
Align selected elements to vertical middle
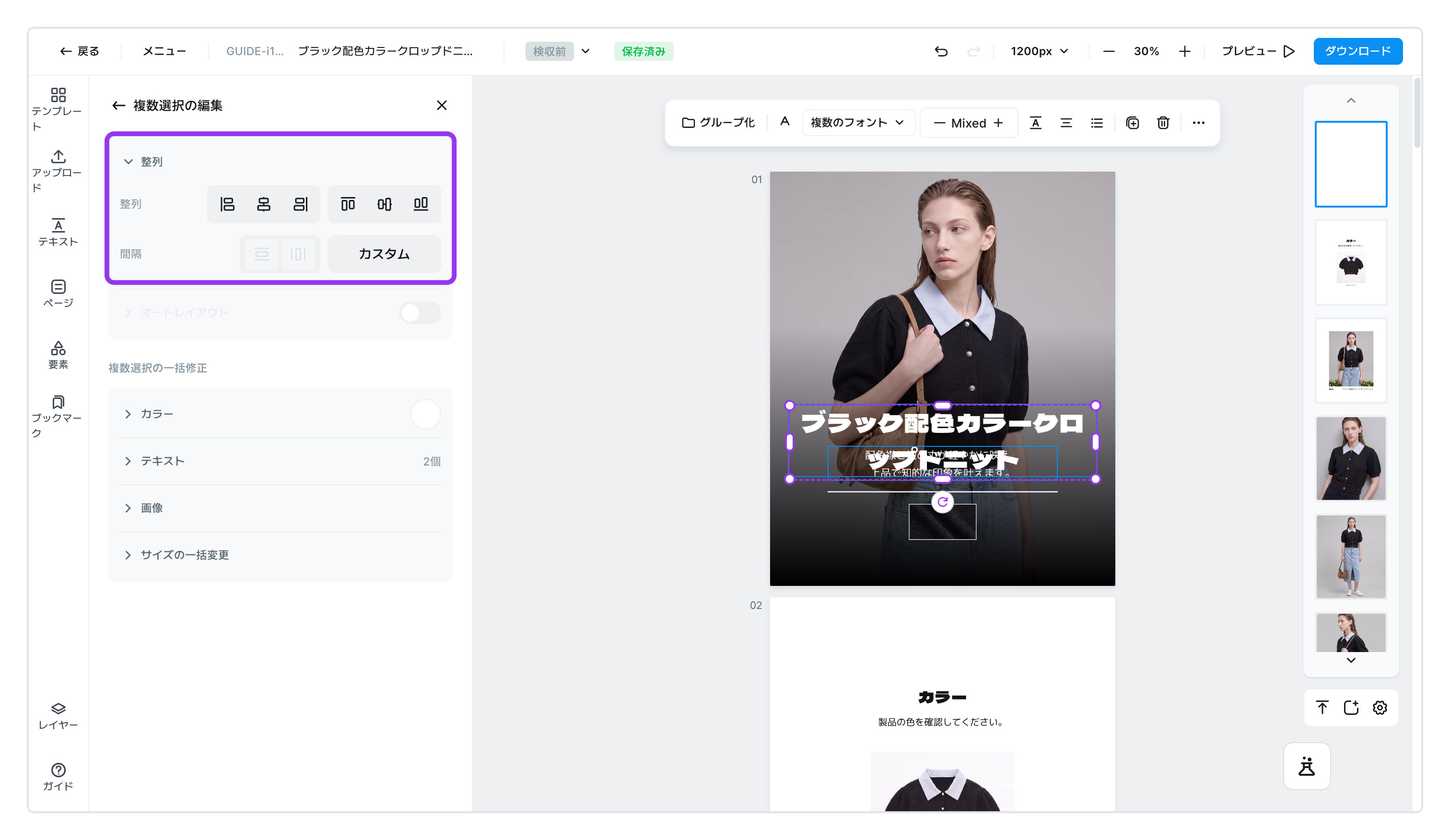click(385, 204)
